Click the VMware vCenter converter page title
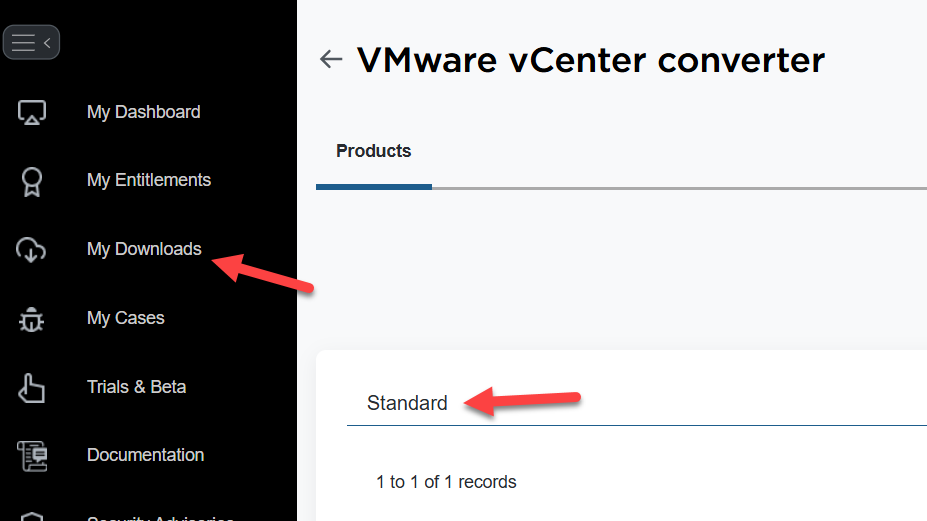Viewport: 927px width, 521px height. 591,60
